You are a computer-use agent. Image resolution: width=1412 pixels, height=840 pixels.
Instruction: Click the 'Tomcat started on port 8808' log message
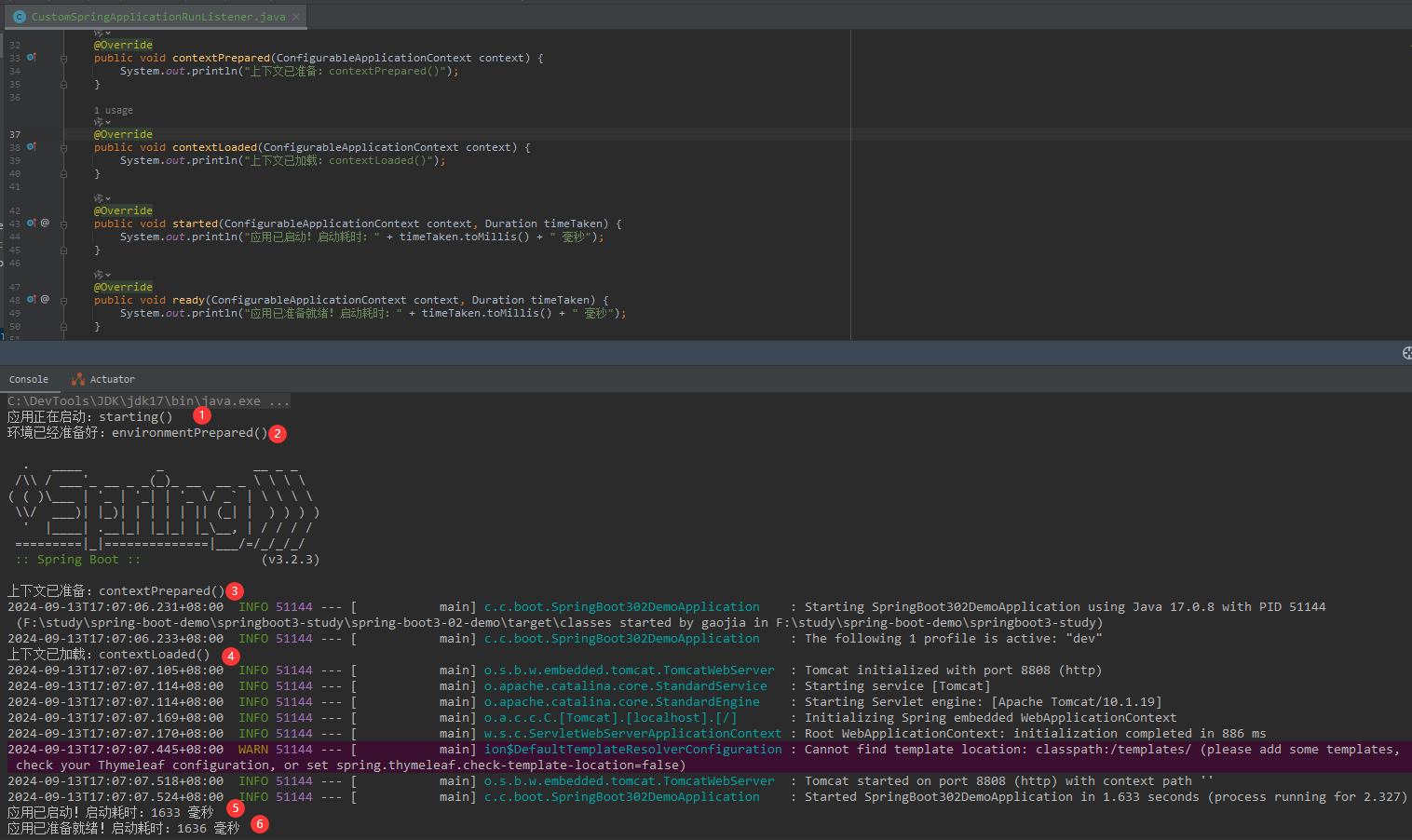point(1009,781)
